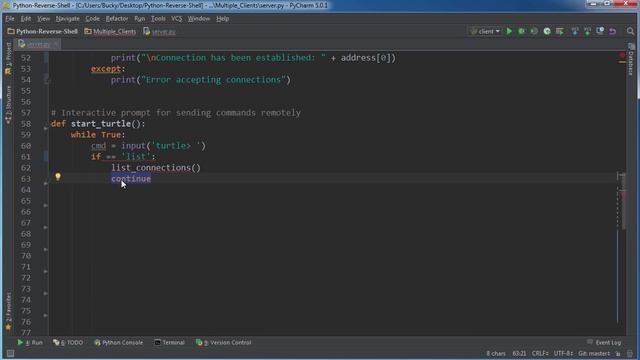This screenshot has width=640, height=360.
Task: Open the Refactor menu
Action: (x=117, y=19)
